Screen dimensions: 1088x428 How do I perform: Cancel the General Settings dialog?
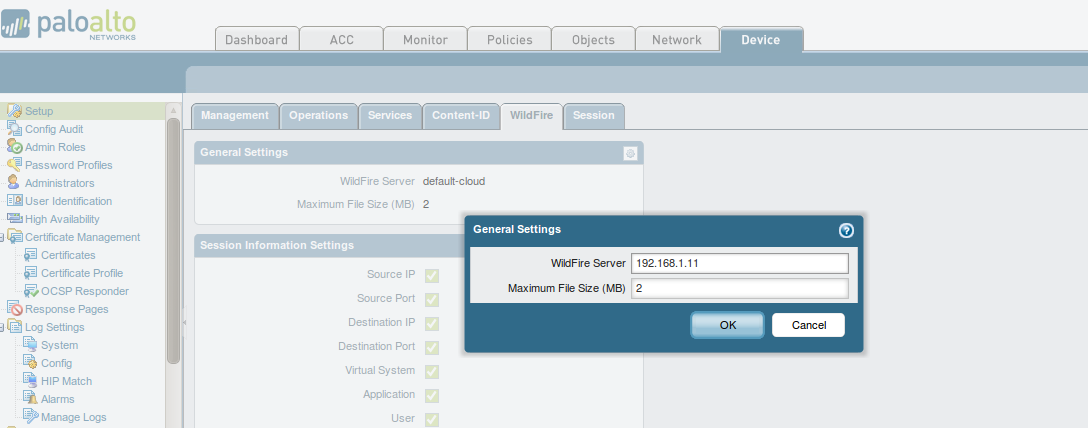click(808, 325)
